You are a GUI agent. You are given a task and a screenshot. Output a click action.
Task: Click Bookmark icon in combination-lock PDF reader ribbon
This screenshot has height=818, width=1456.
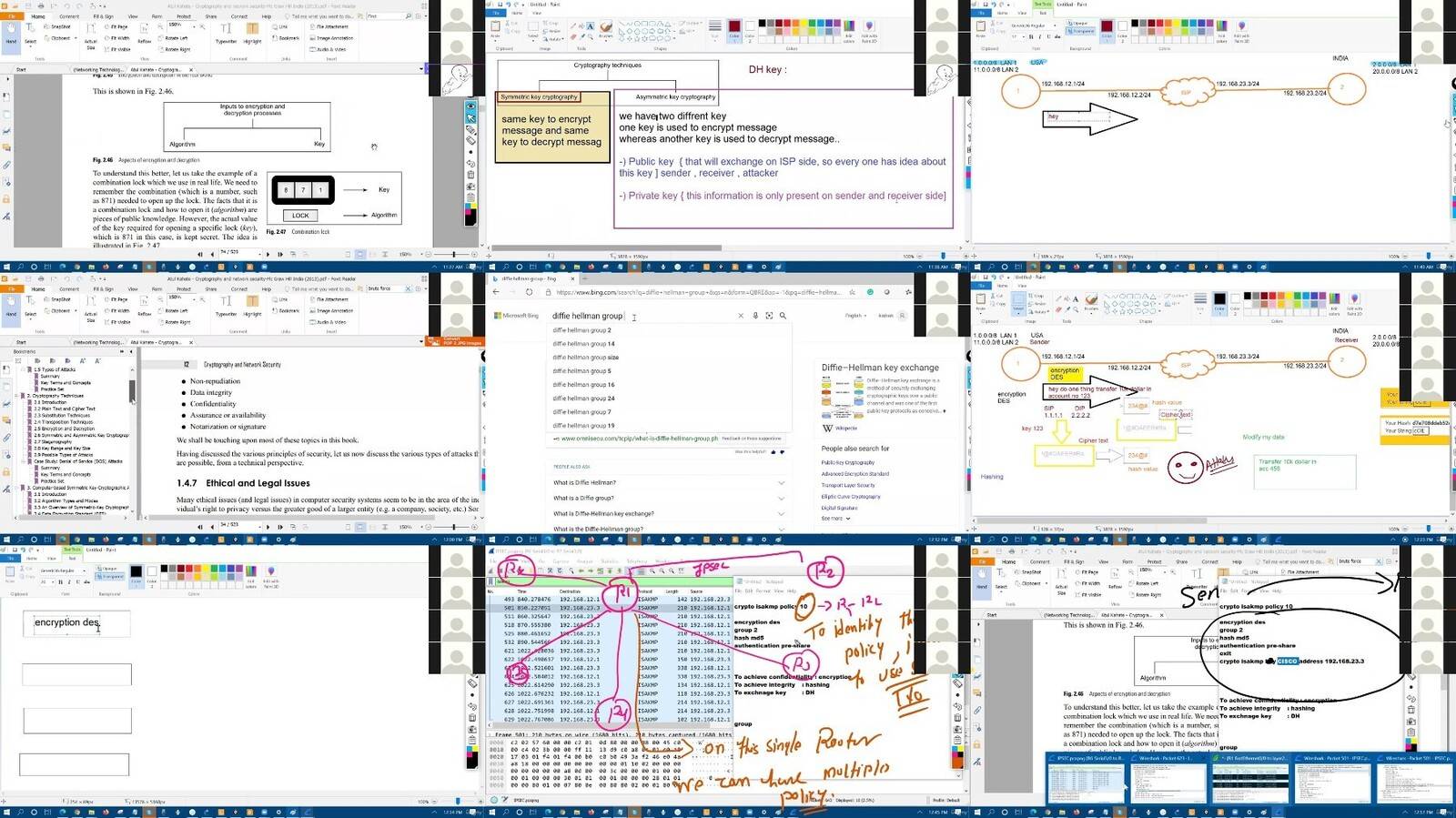[288, 38]
